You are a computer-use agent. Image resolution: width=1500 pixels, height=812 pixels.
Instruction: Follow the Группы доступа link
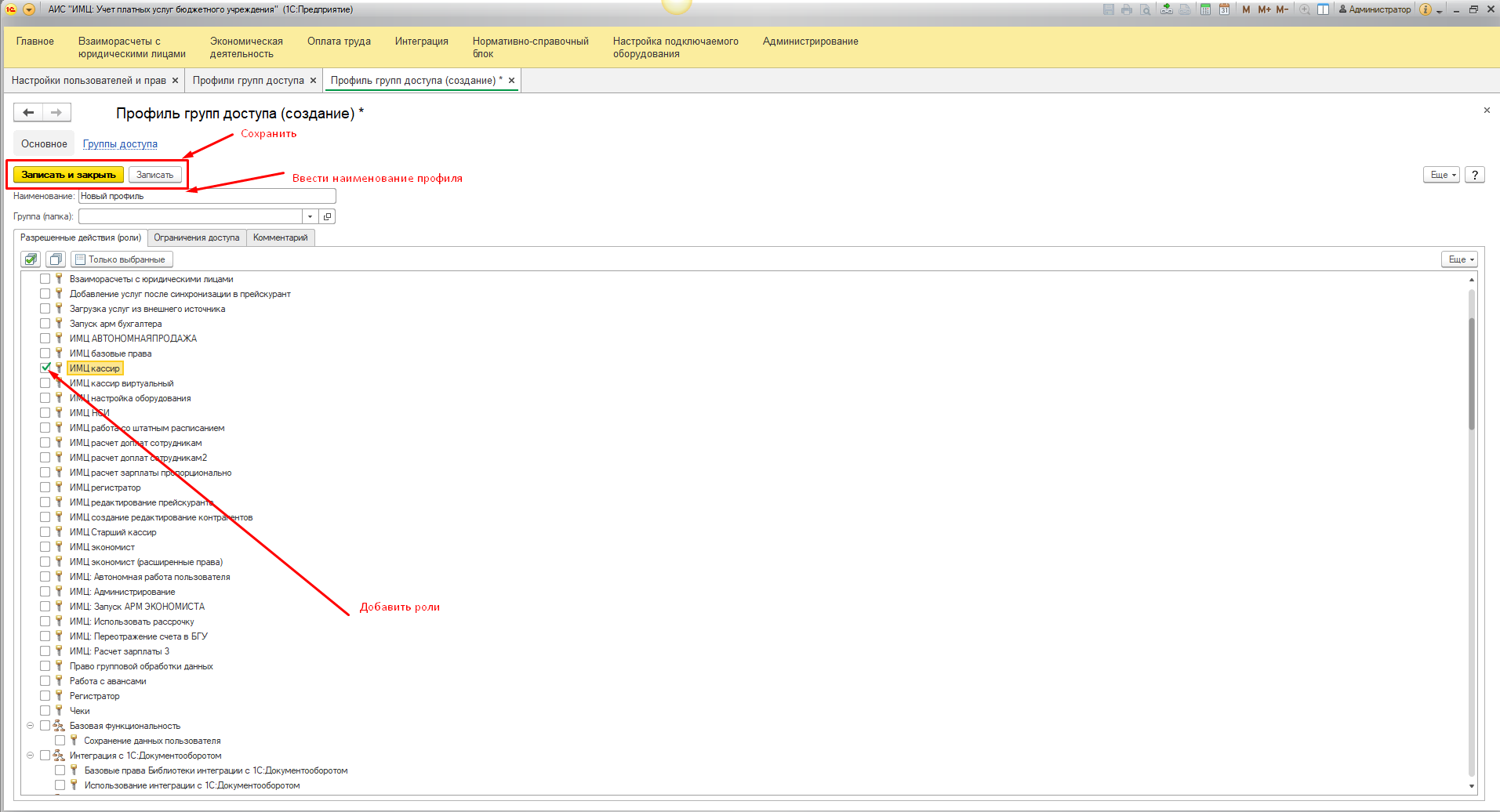(x=120, y=144)
